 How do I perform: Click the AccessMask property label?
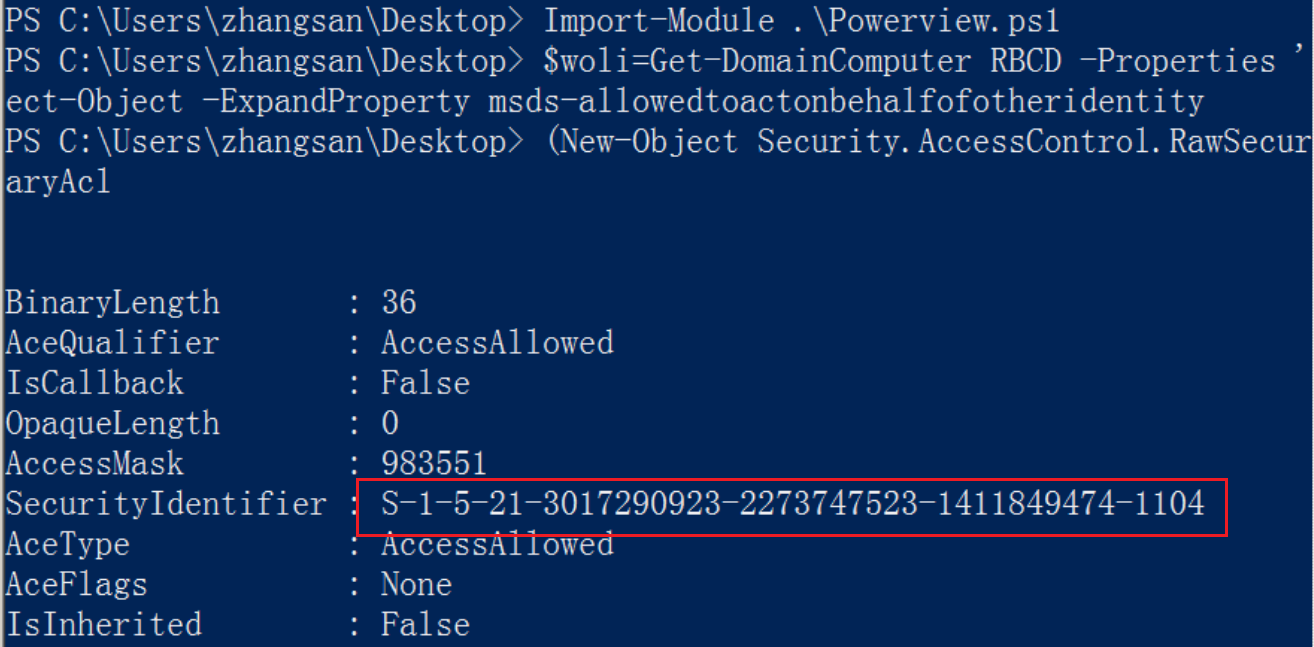[94, 463]
